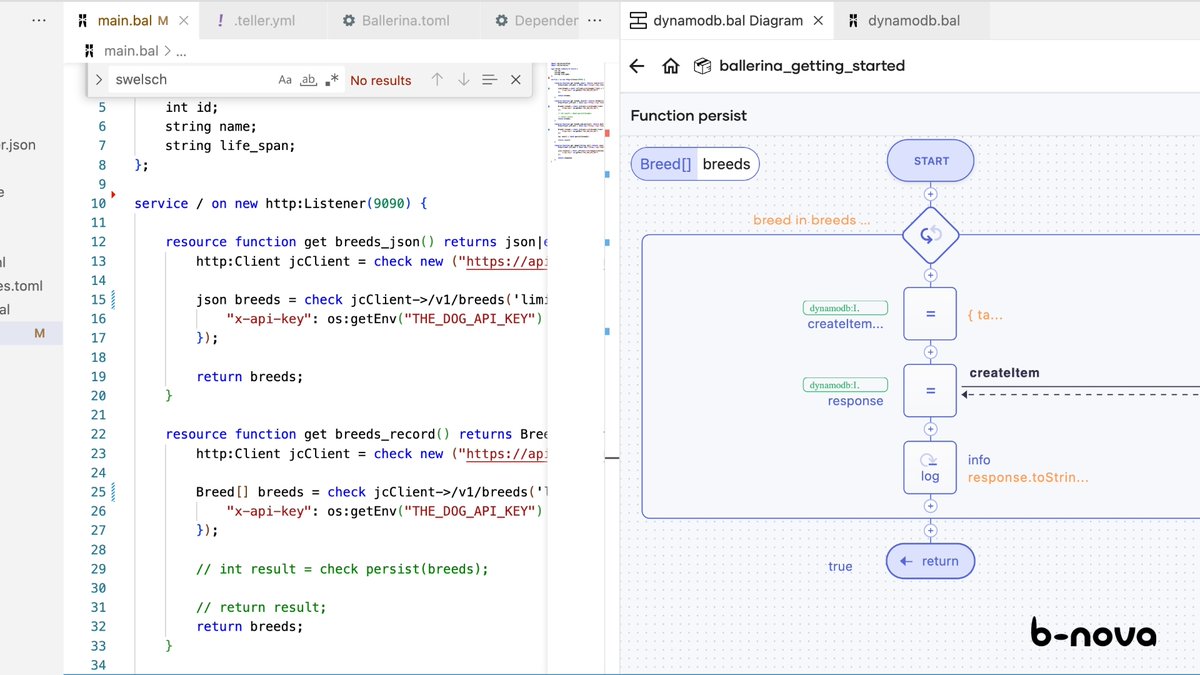The width and height of the screenshot is (1200, 675).
Task: Click dynamodb:1 badge above response
Action: click(845, 385)
